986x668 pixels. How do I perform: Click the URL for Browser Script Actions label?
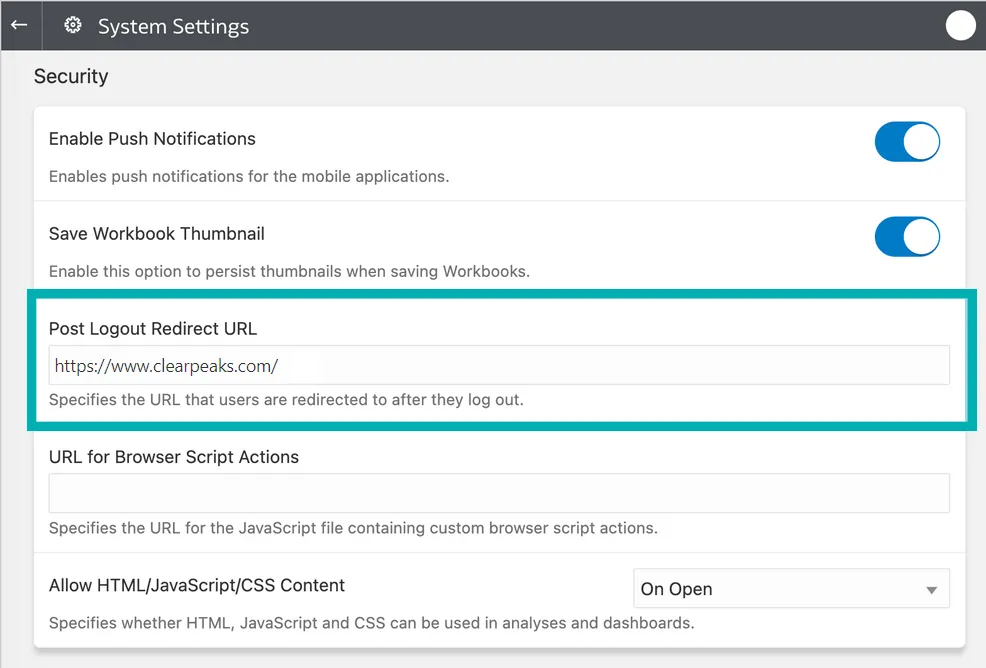click(174, 457)
